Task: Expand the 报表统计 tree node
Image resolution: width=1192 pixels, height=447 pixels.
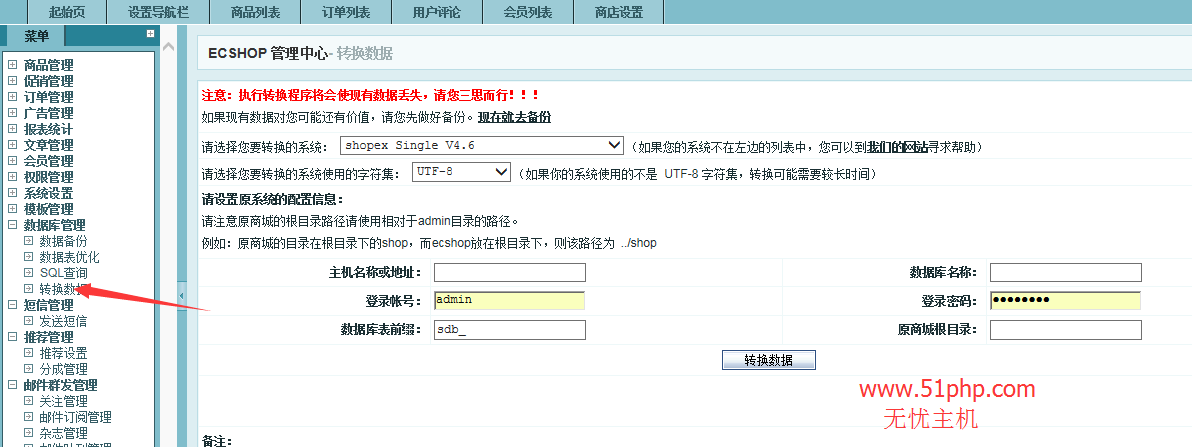Action: 12,129
